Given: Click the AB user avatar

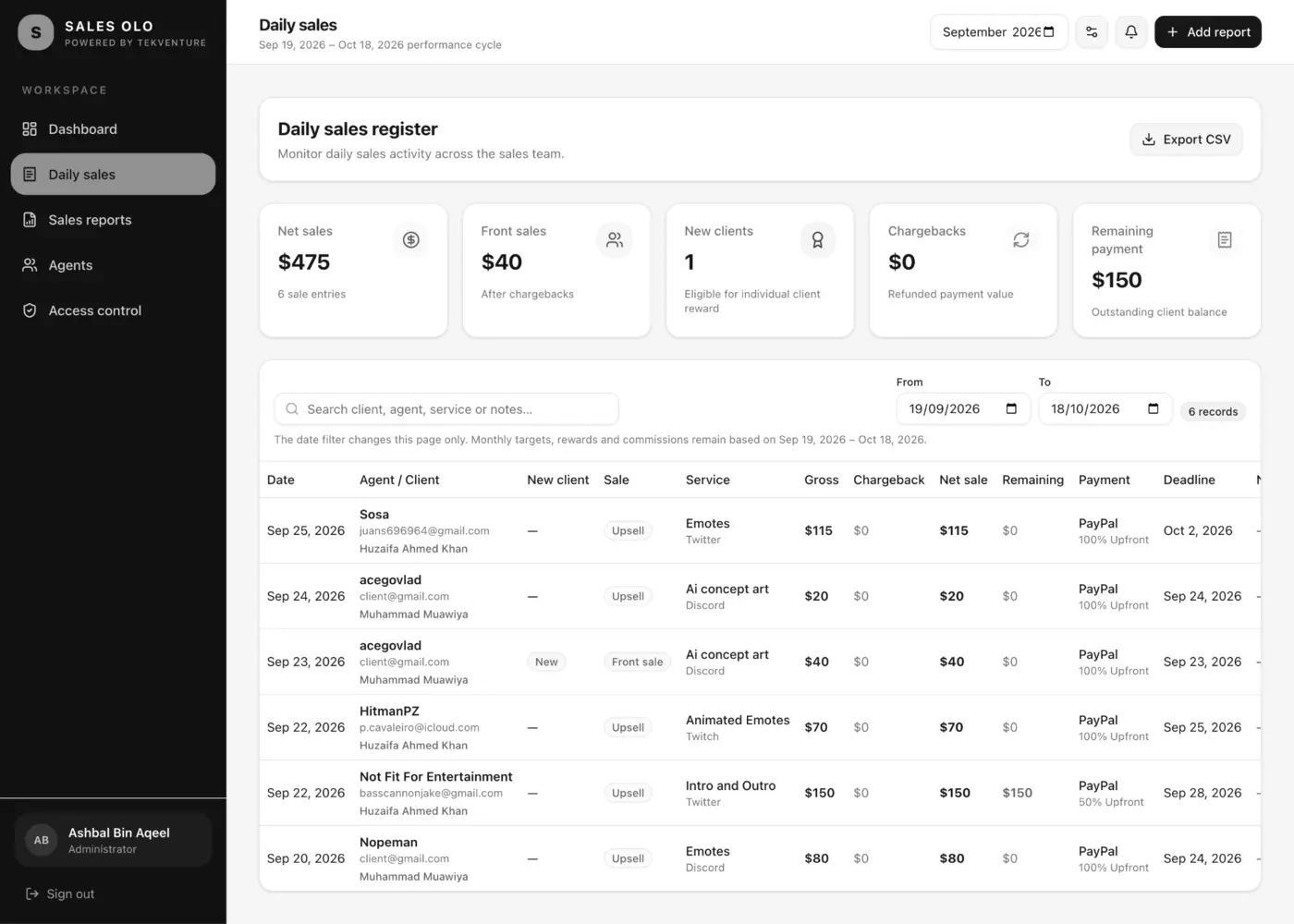Looking at the screenshot, I should [42, 840].
